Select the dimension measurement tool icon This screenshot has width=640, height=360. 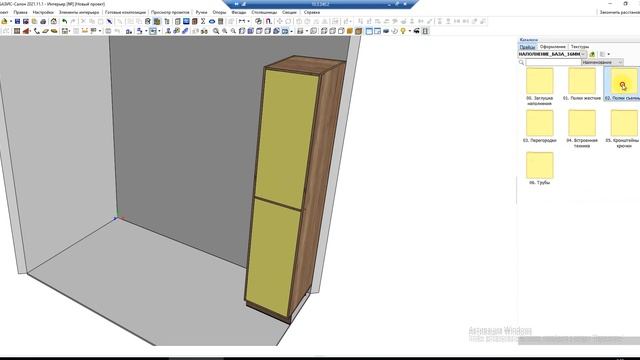click(x=242, y=21)
